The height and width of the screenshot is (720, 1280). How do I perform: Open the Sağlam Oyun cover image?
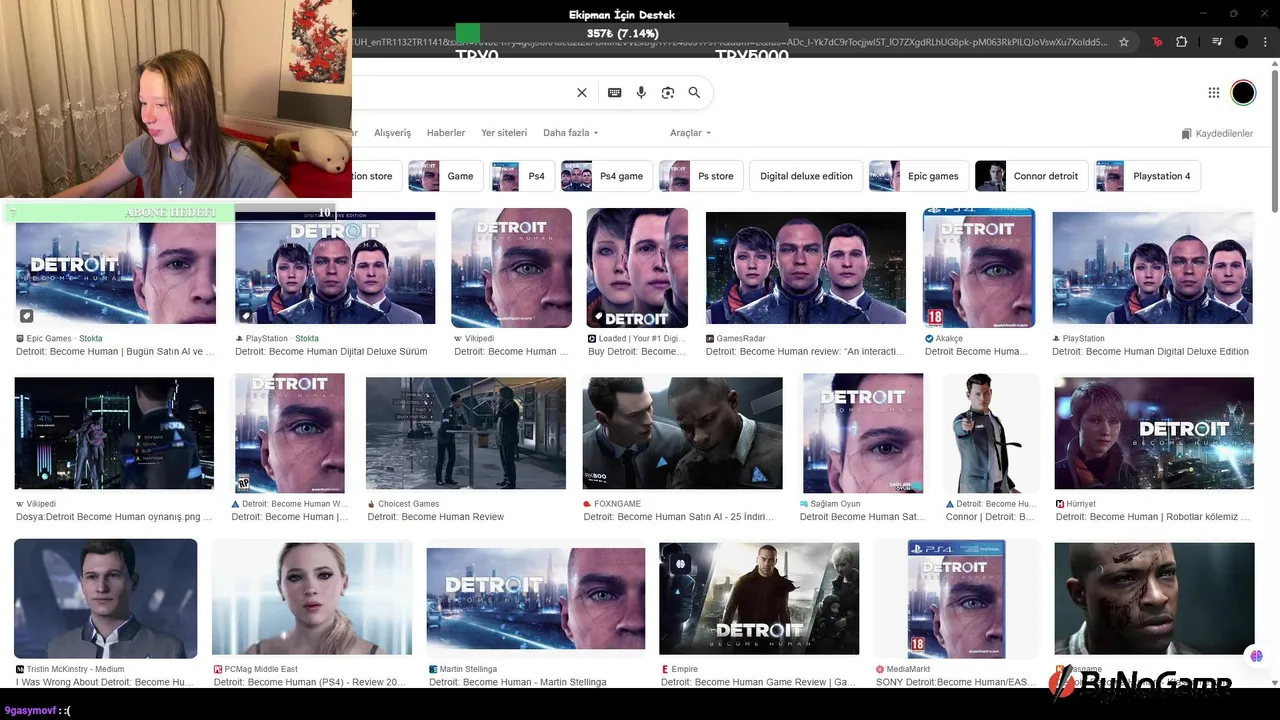click(863, 433)
